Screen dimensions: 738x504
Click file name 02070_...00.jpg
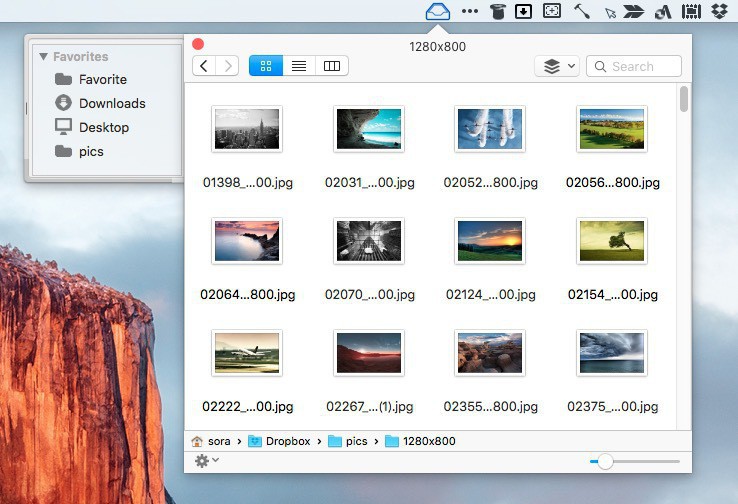click(369, 295)
